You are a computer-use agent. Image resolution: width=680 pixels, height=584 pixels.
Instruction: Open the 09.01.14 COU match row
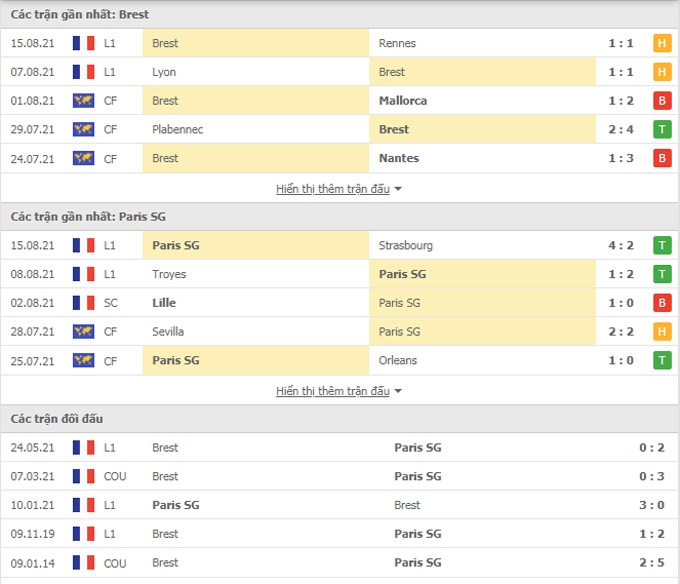click(340, 563)
